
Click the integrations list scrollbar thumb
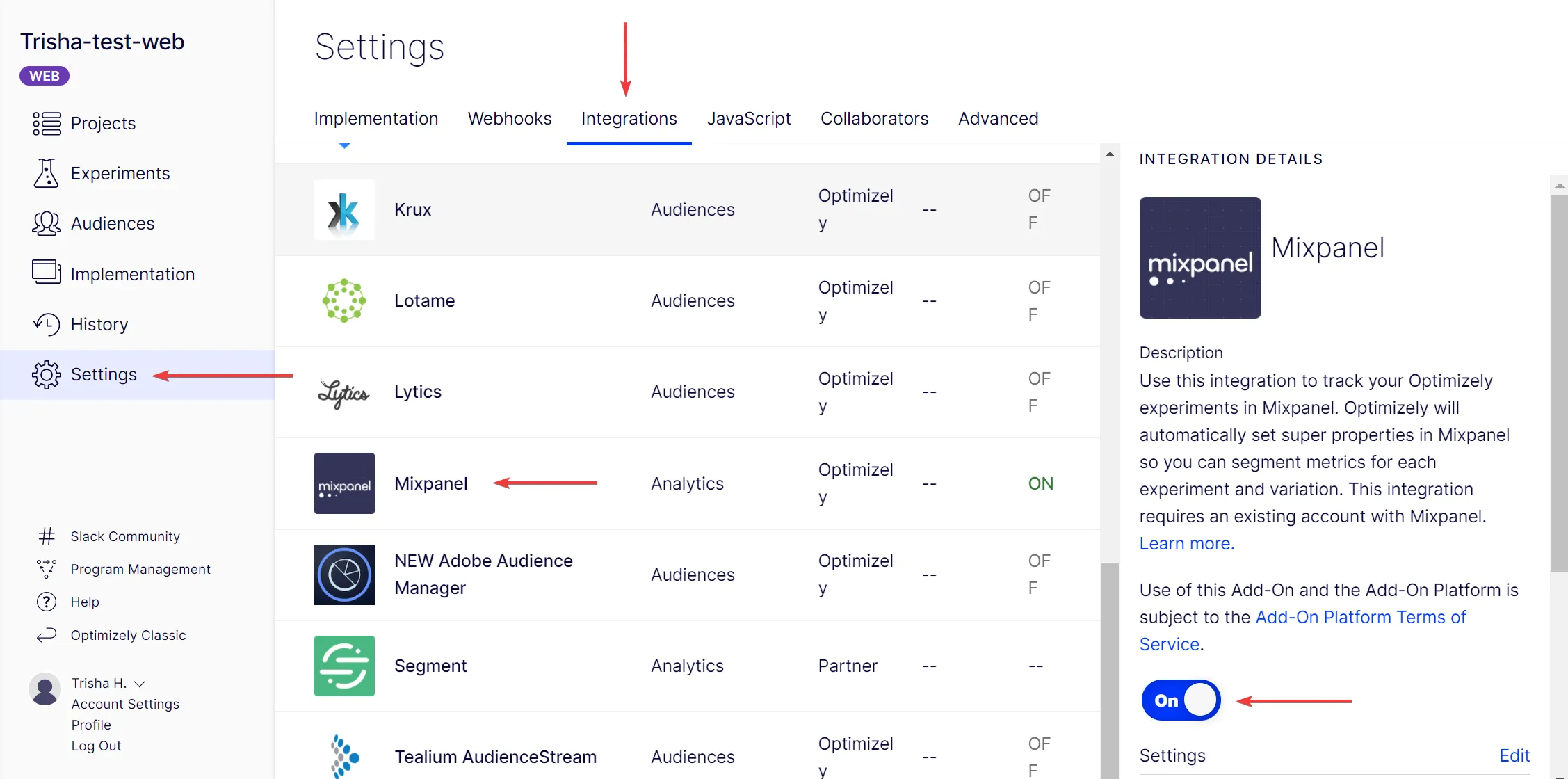[1110, 670]
